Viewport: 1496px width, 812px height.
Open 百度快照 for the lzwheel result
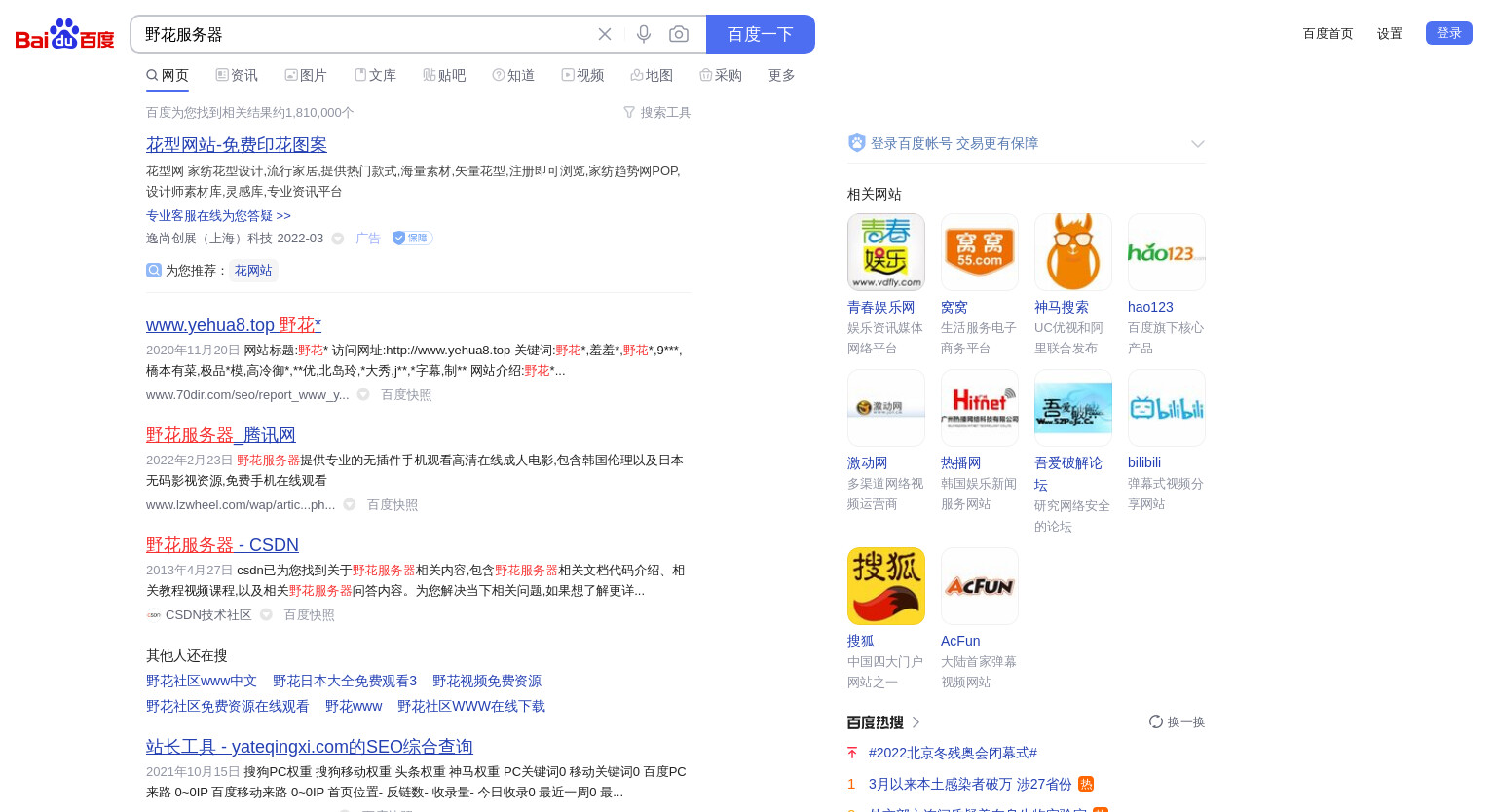393,504
